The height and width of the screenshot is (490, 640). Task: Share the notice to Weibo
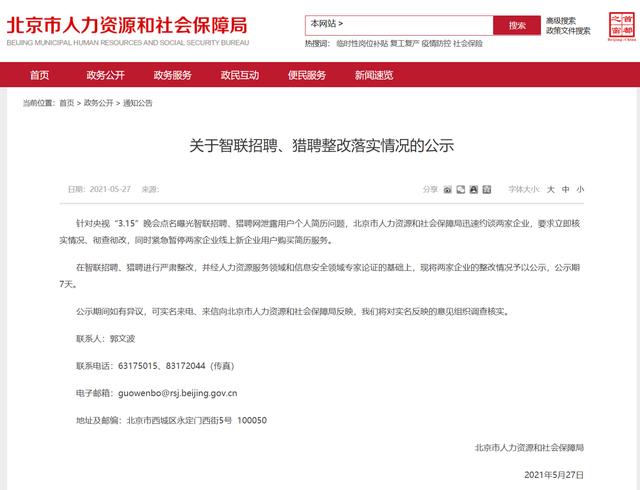(x=448, y=189)
